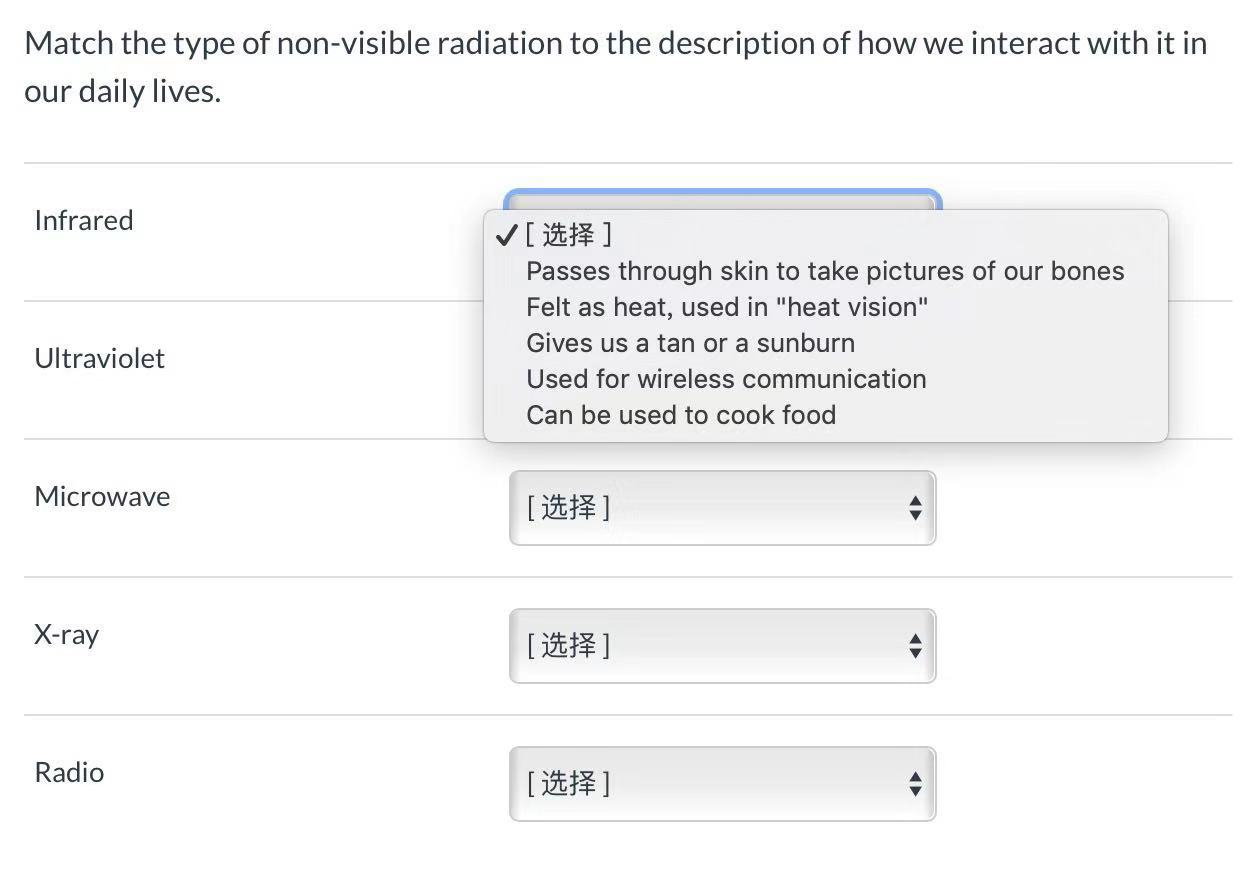The image size is (1243, 890).
Task: Select "Used for wireless communication" option
Action: (x=726, y=379)
